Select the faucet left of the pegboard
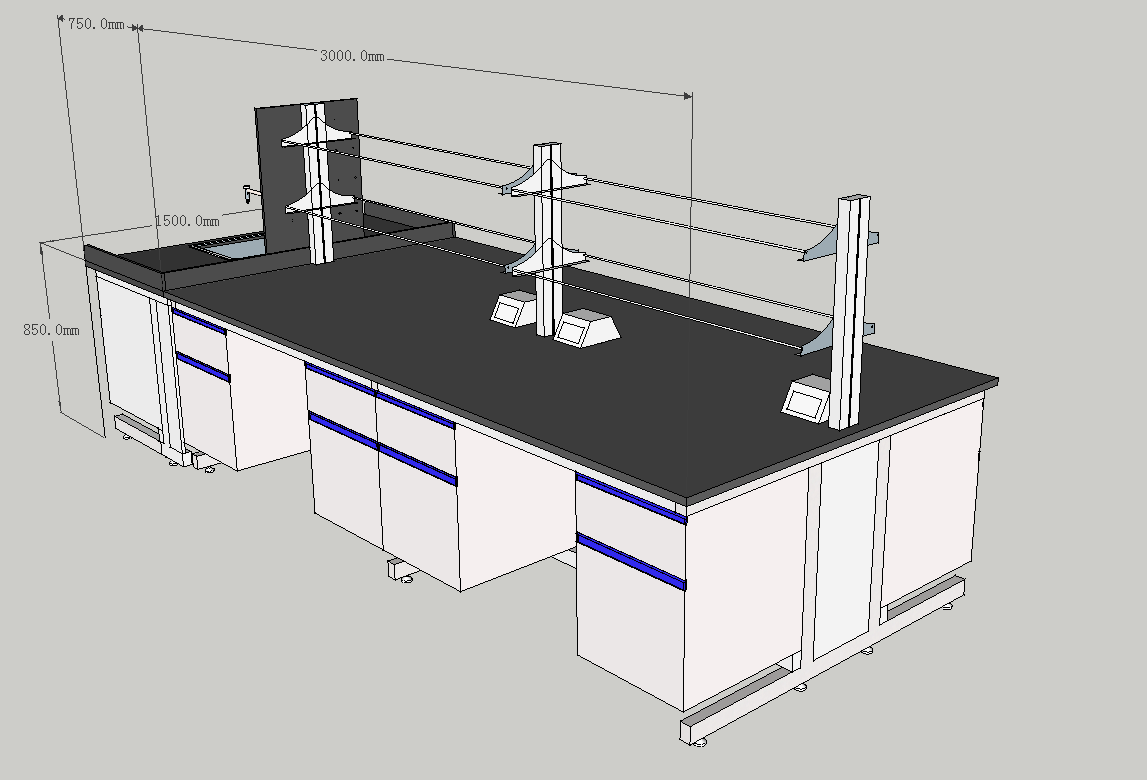Image resolution: width=1147 pixels, height=780 pixels. point(246,191)
